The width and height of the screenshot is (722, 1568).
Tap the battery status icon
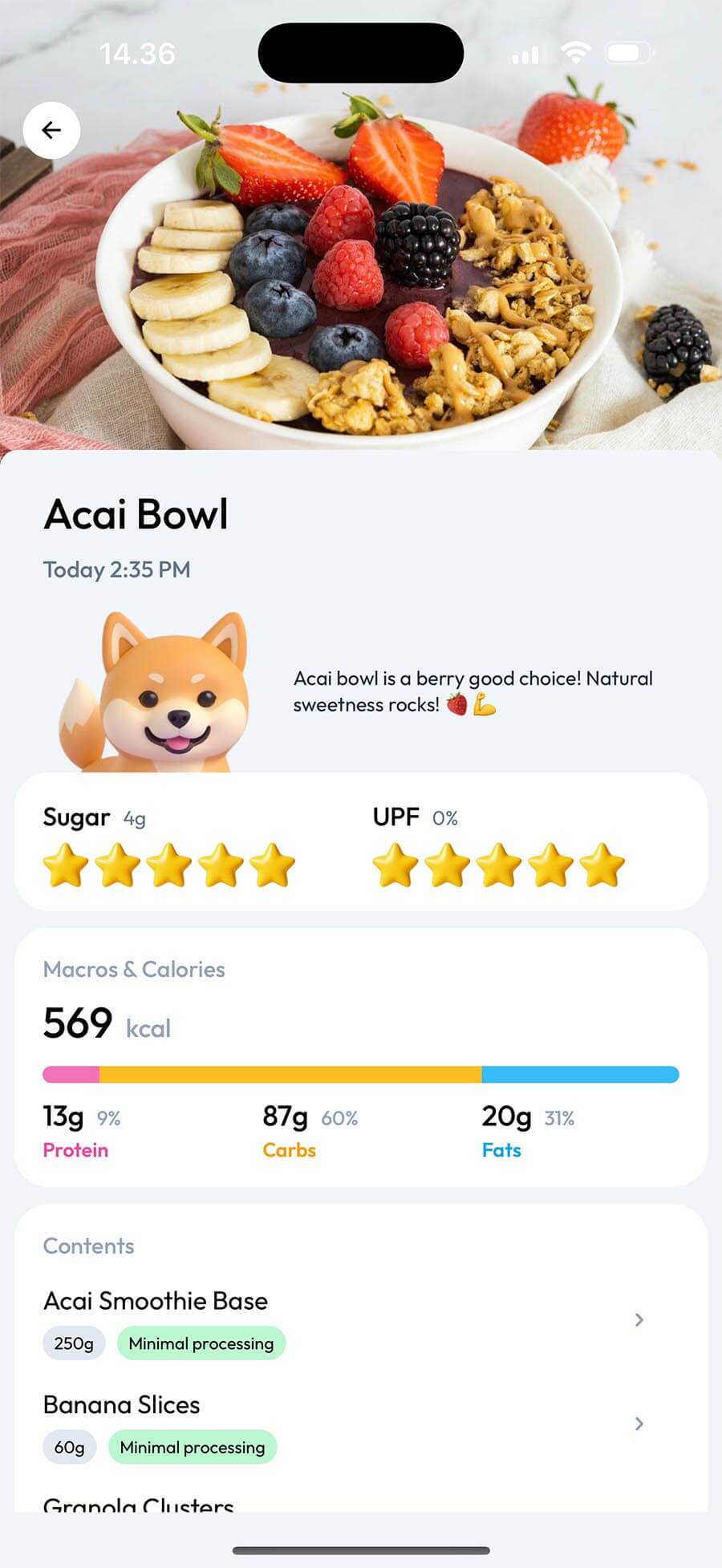pos(628,53)
